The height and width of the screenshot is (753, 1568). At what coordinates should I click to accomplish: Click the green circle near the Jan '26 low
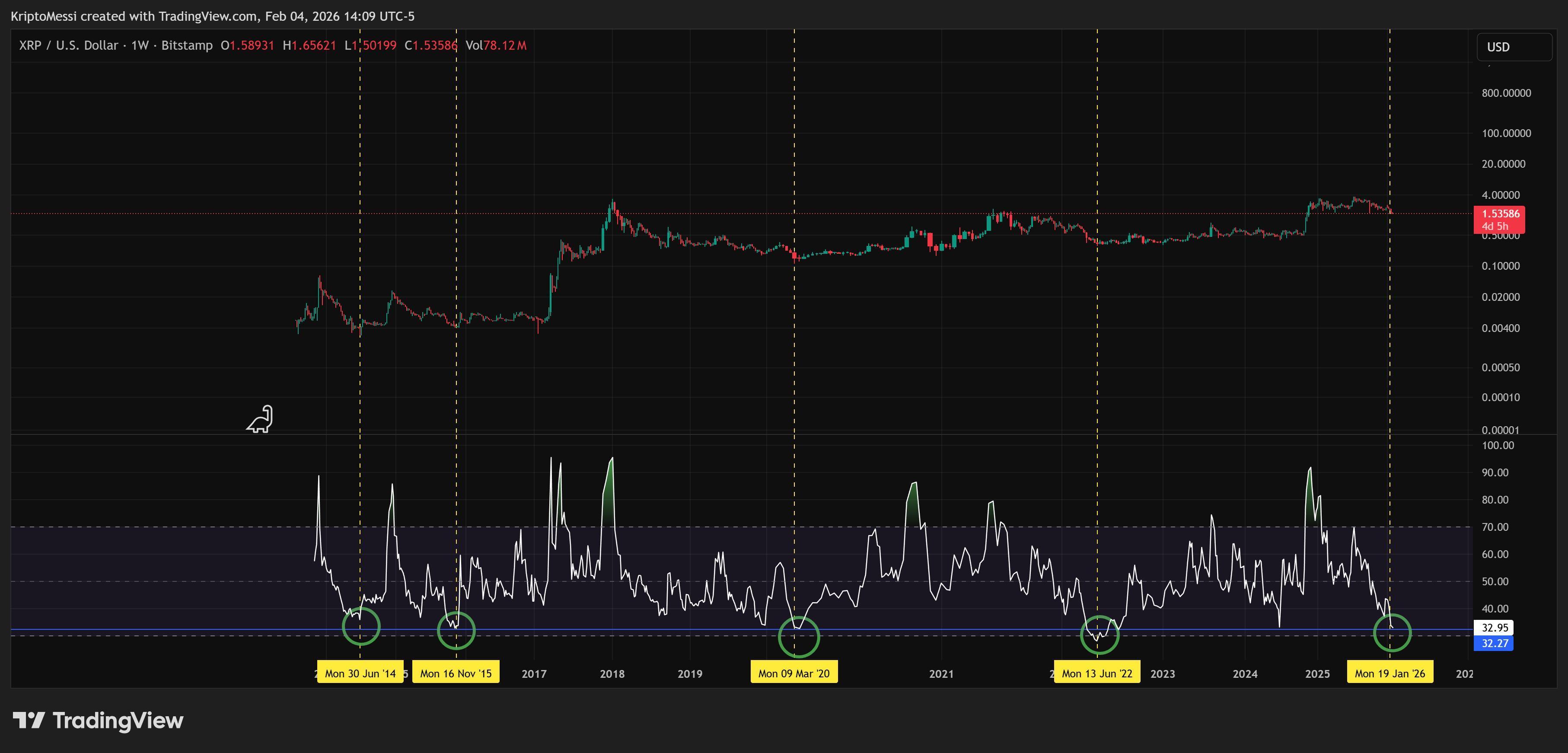click(1392, 634)
